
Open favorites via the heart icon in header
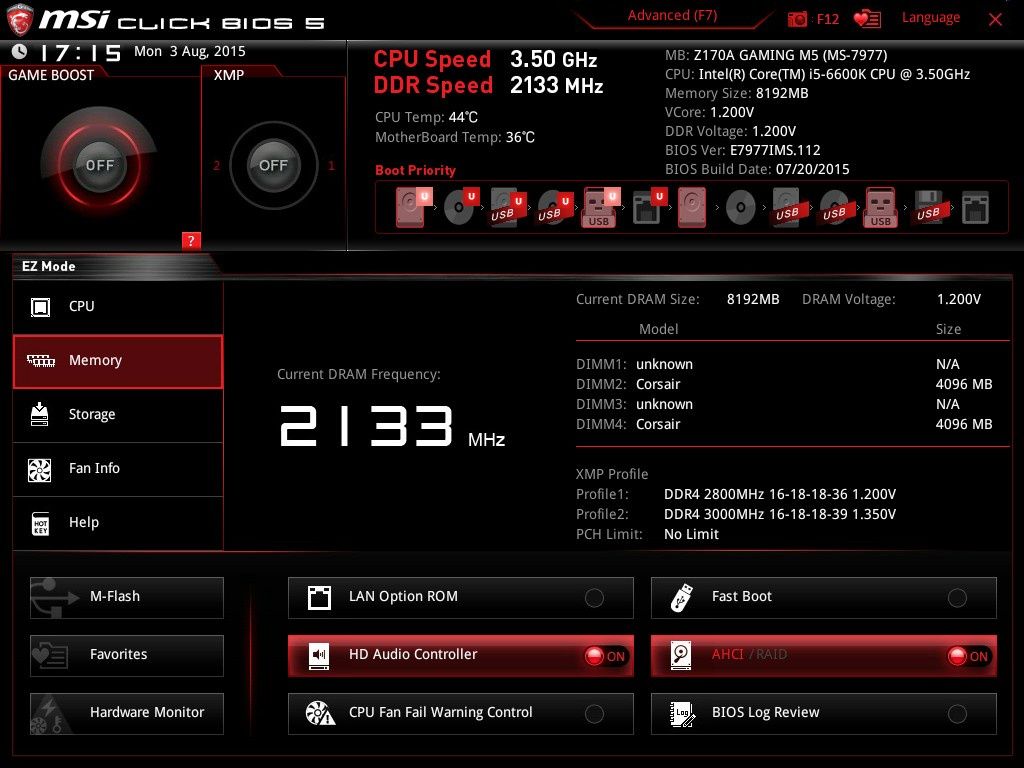(x=867, y=19)
